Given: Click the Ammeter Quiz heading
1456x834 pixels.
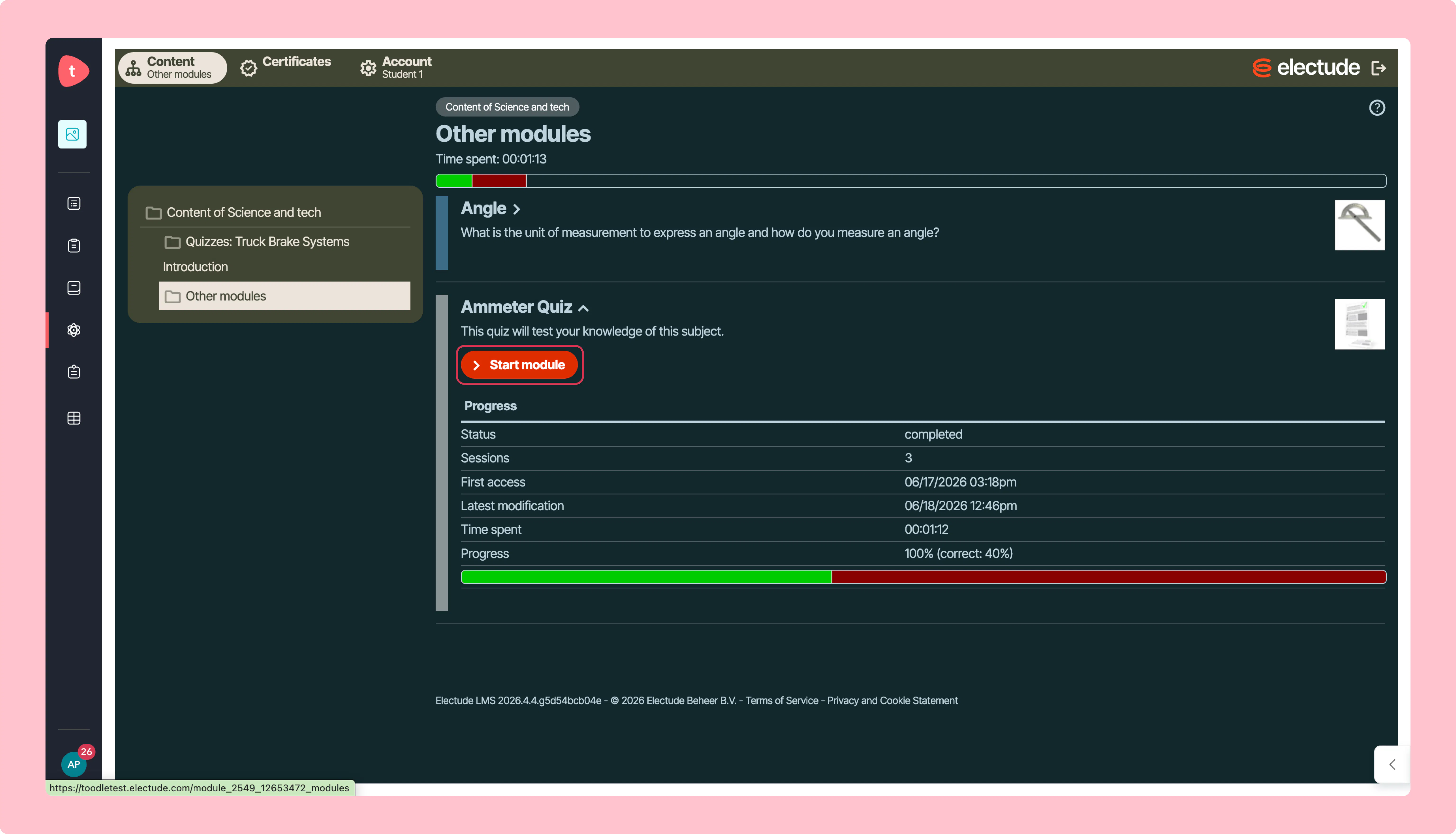Looking at the screenshot, I should tap(517, 307).
